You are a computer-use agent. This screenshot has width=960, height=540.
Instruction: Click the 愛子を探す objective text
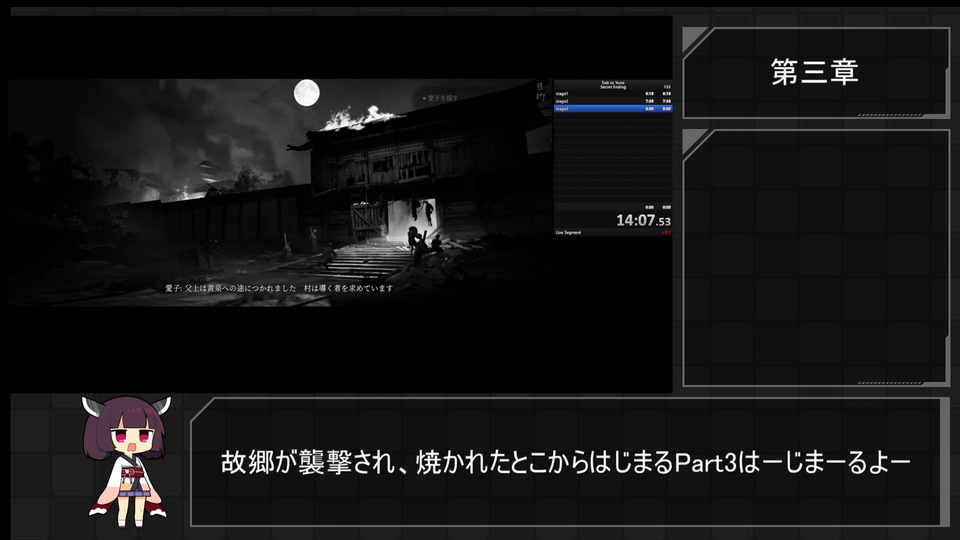[441, 98]
